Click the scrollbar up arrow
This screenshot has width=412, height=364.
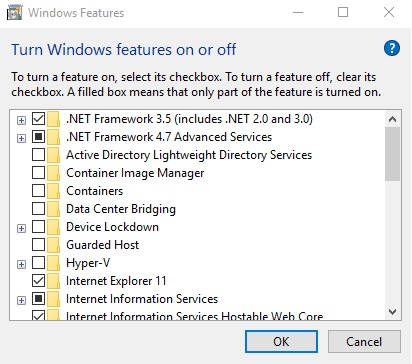(x=392, y=119)
